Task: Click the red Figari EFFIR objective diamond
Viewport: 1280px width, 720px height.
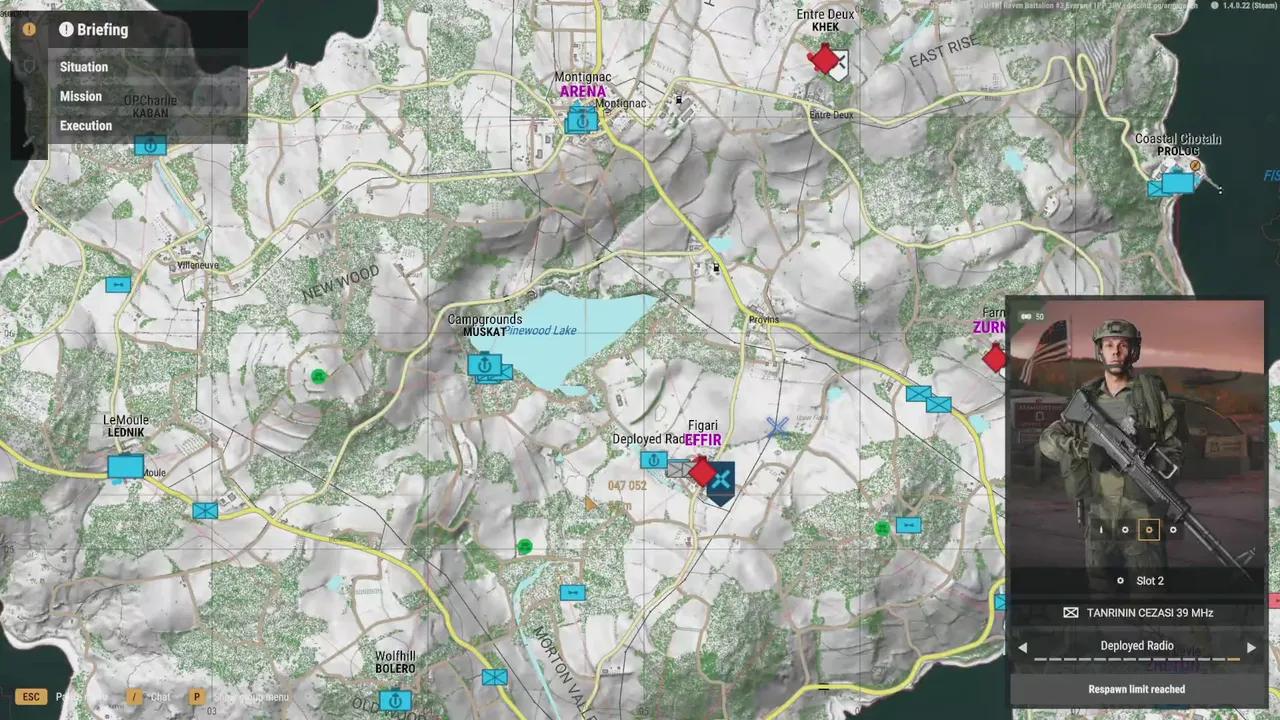Action: point(704,472)
